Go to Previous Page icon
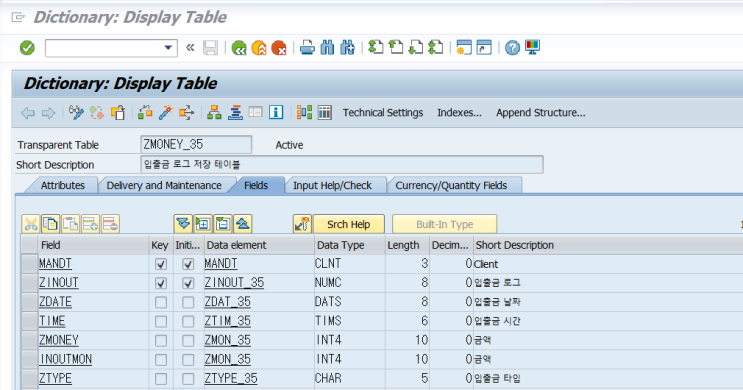 click(x=396, y=47)
